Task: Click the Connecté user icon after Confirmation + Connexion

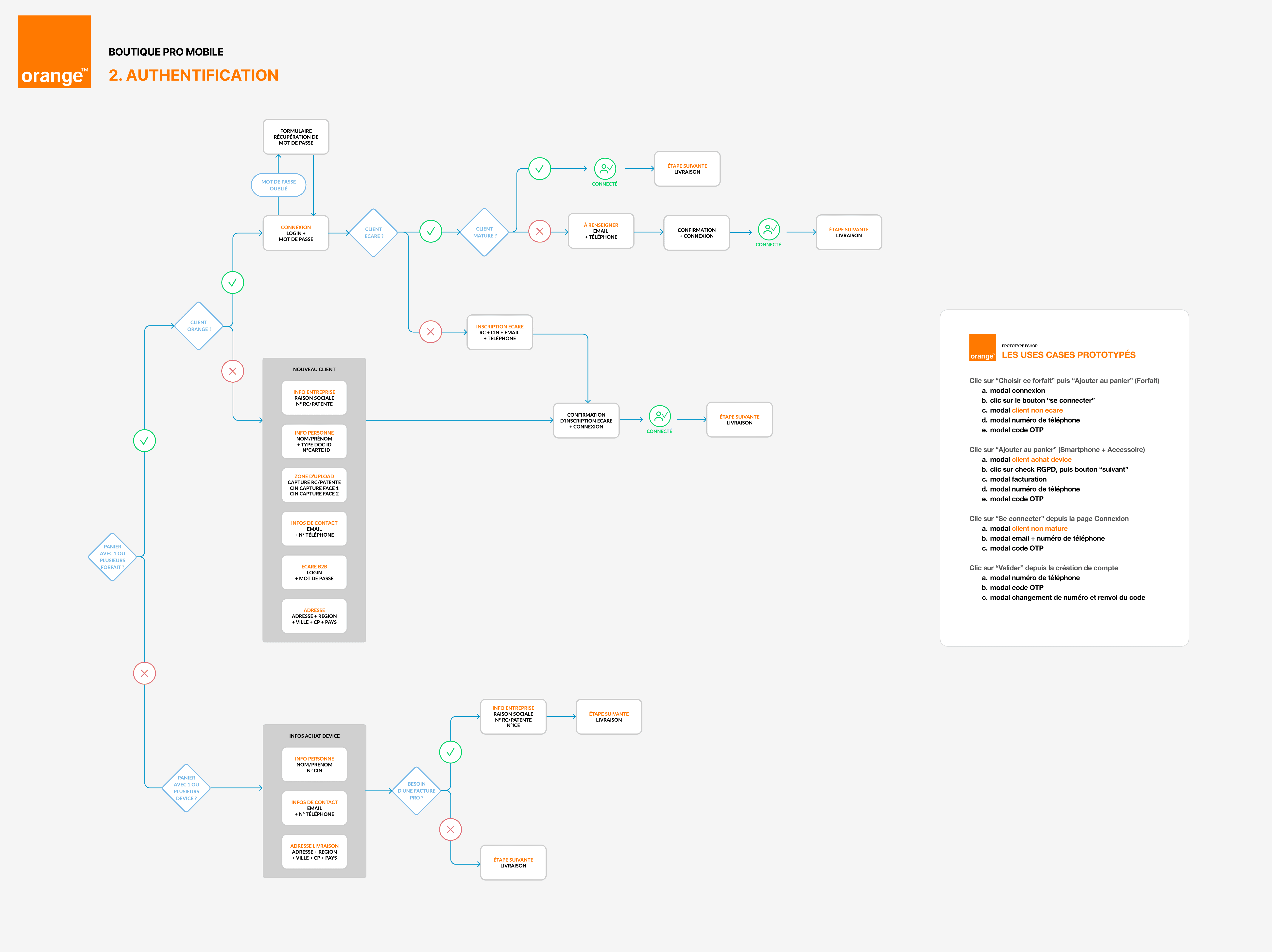Action: point(769,229)
